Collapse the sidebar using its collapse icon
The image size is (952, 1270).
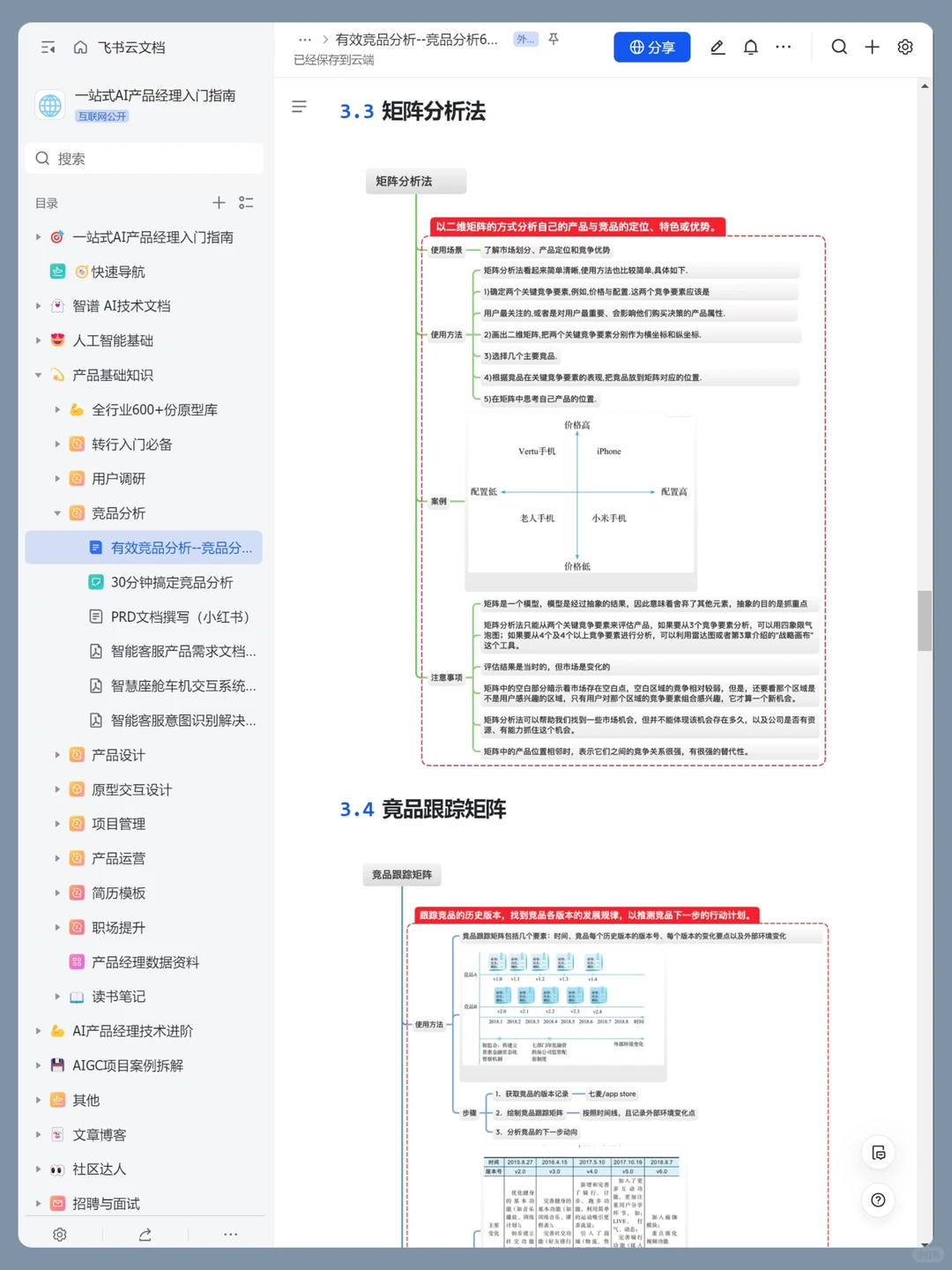point(48,48)
